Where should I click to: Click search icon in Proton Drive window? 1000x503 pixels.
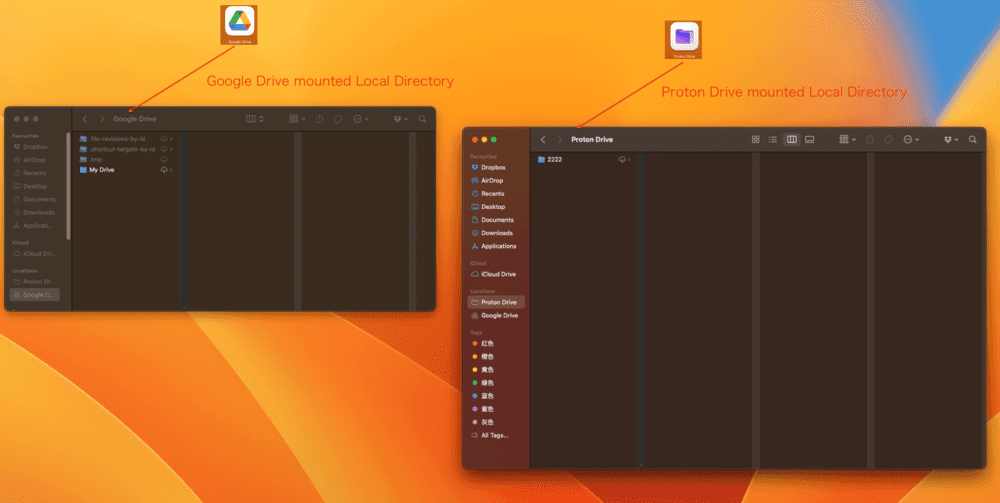click(973, 140)
